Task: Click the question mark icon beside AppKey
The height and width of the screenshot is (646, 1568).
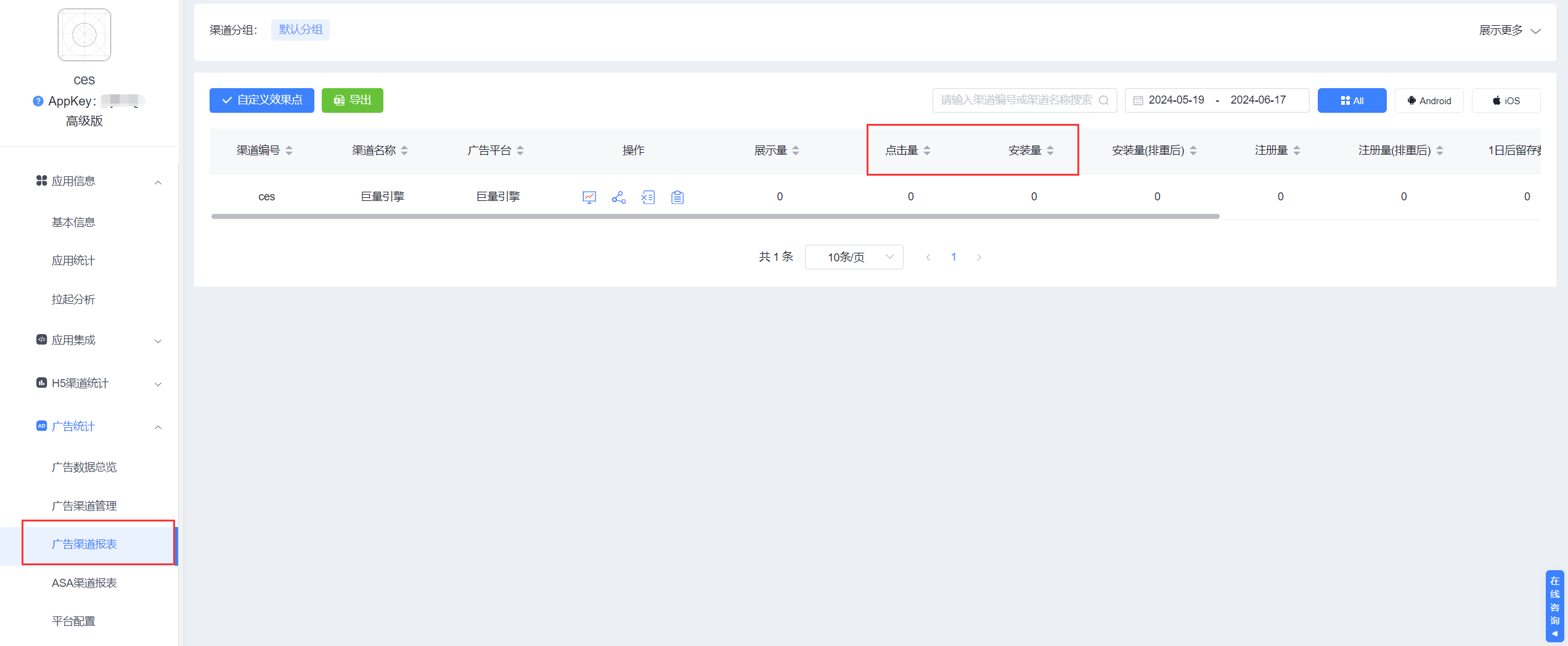Action: pyautogui.click(x=38, y=101)
